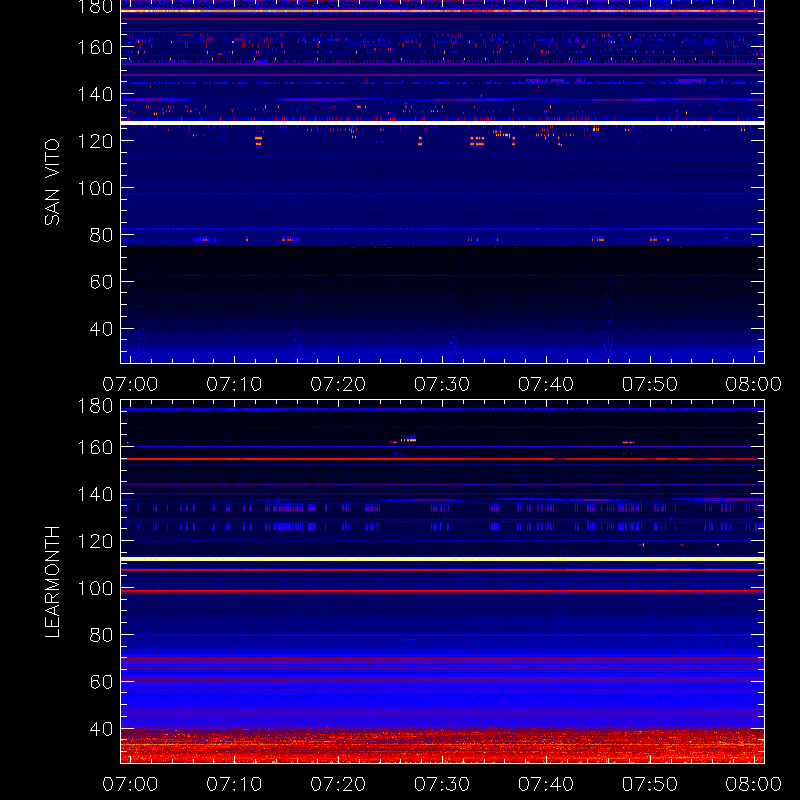Click the 07:50 time label under Learmonth plot
The image size is (800, 800).
649,784
